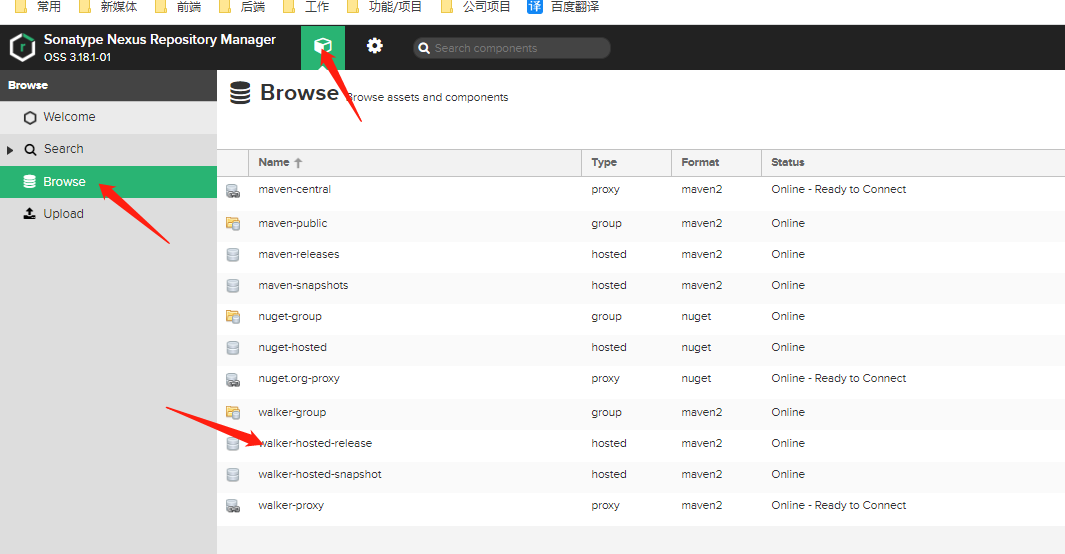1065x554 pixels.
Task: Open the walker-group repository
Action: [x=292, y=412]
